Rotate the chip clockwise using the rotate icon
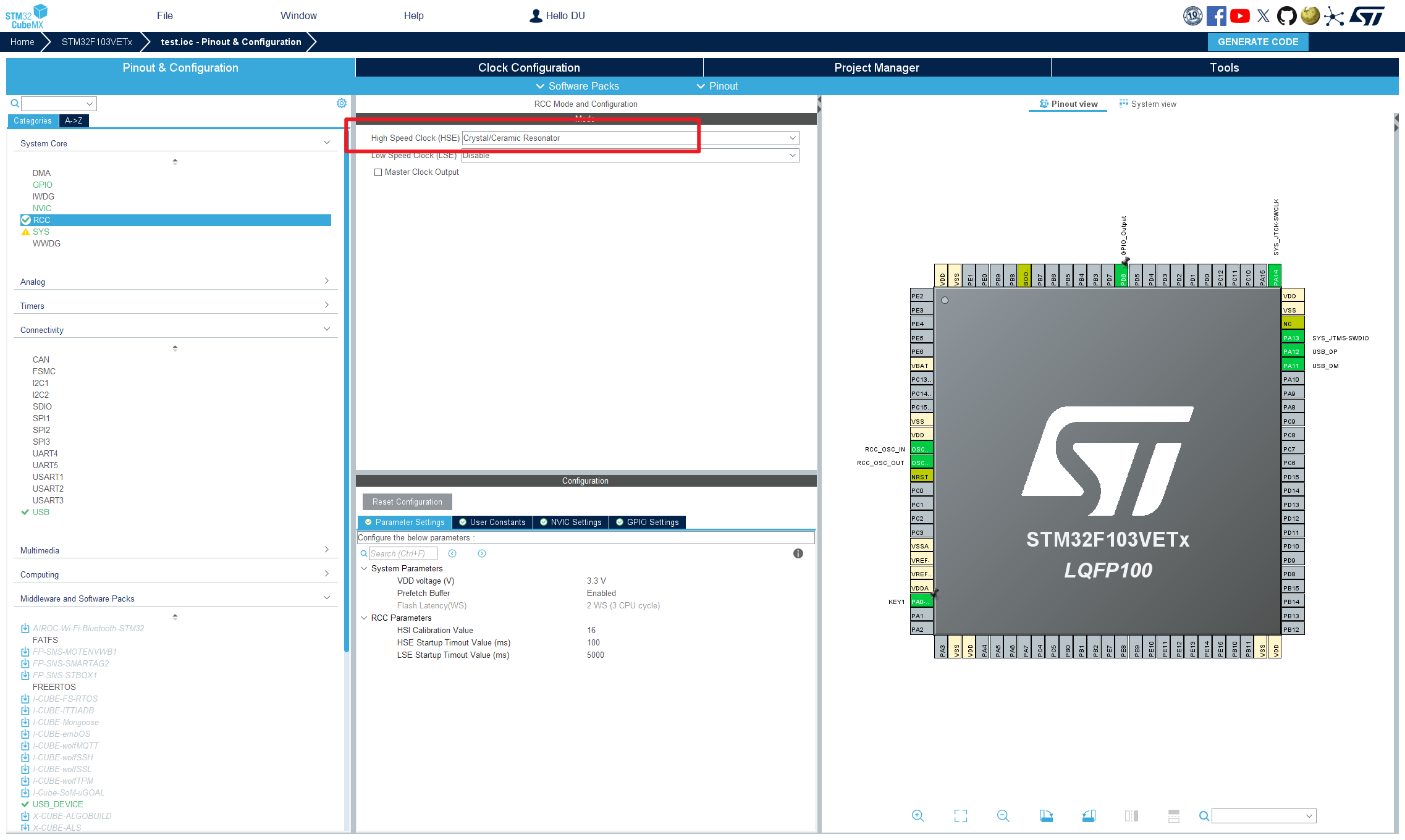This screenshot has height=840, width=1405. pyautogui.click(x=1047, y=815)
